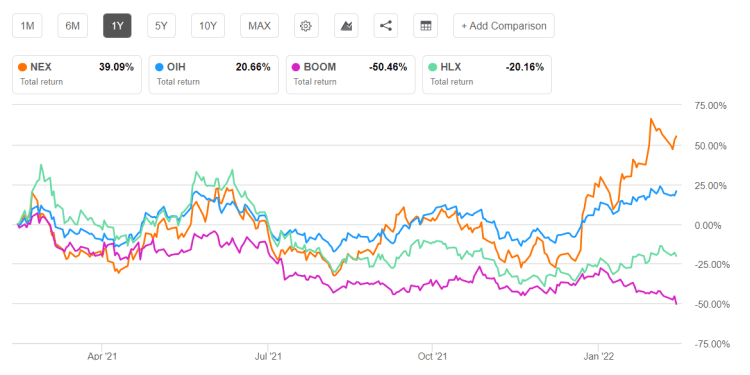Click the -50.00% y-axis label

[711, 305]
